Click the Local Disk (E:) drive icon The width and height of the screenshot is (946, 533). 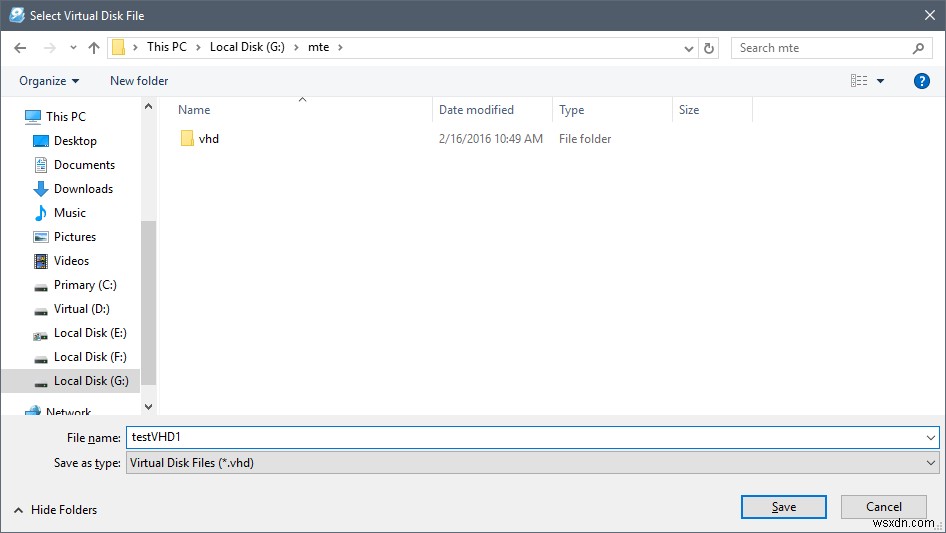(x=40, y=336)
